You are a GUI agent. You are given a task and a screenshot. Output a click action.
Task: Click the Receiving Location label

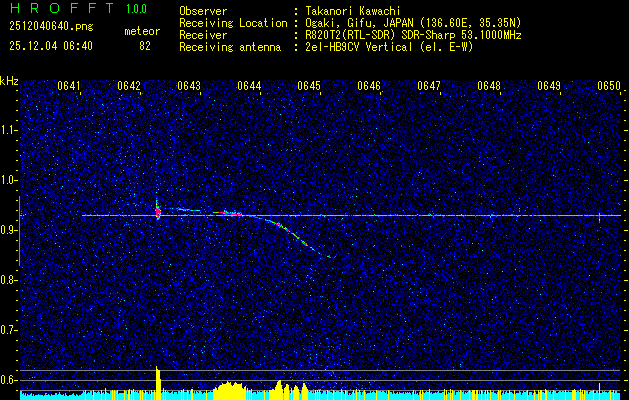click(233, 23)
